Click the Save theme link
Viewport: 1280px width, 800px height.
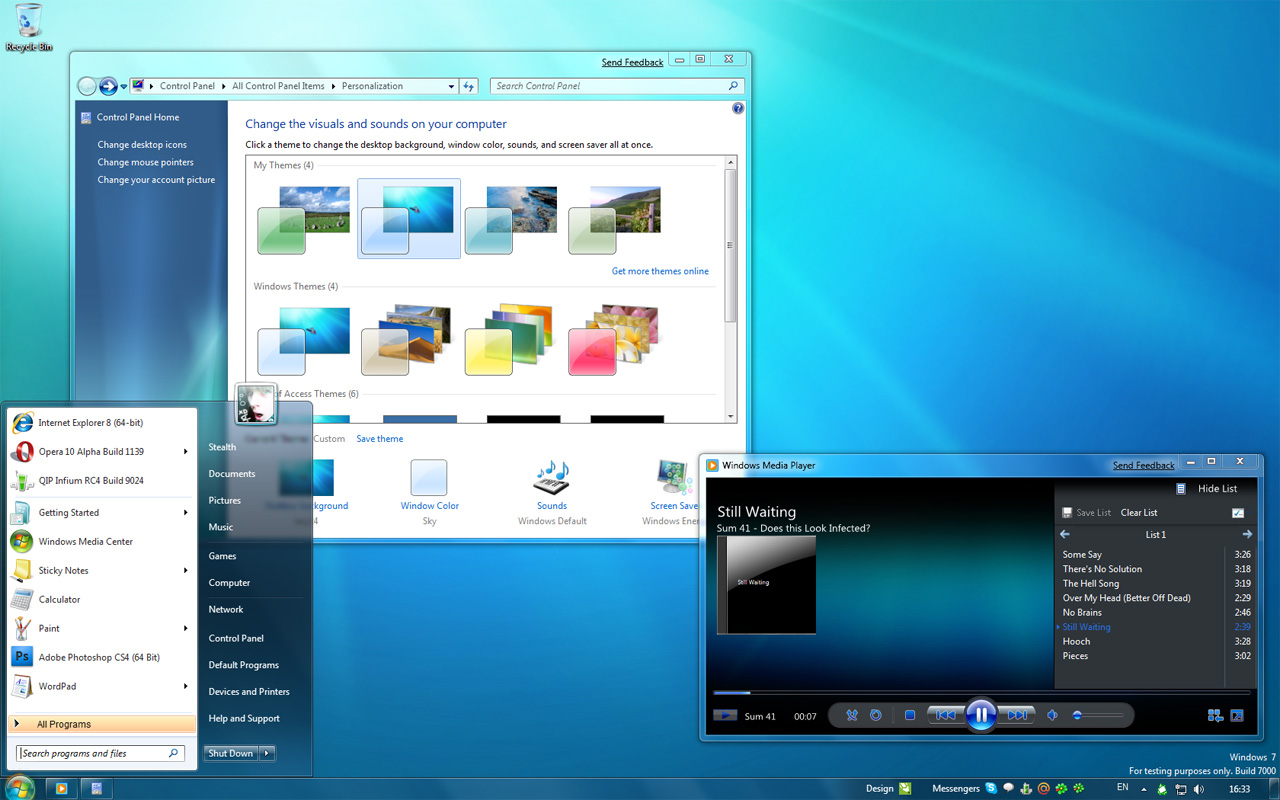[380, 439]
